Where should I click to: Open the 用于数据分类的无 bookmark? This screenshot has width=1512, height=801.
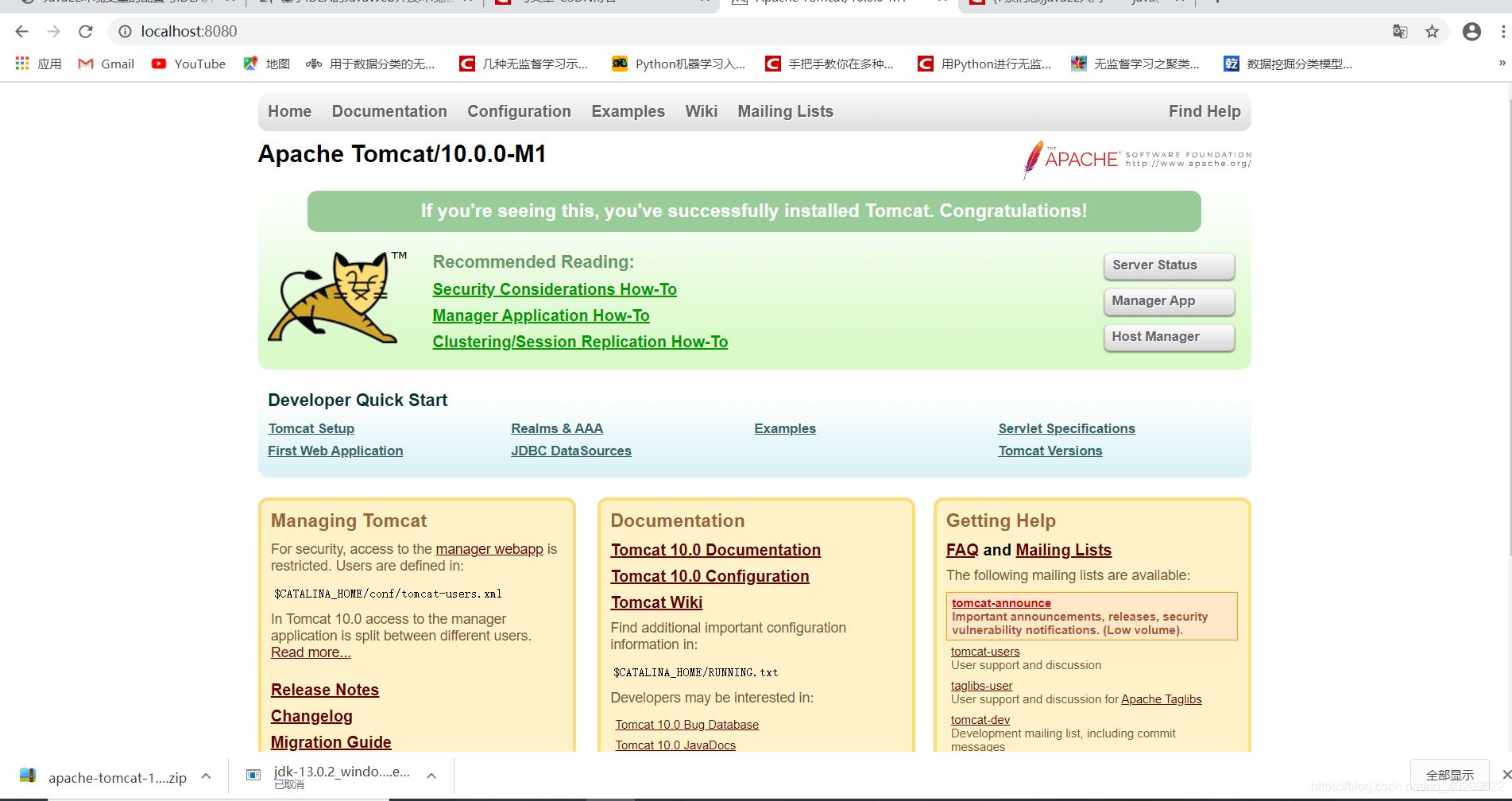[x=370, y=64]
